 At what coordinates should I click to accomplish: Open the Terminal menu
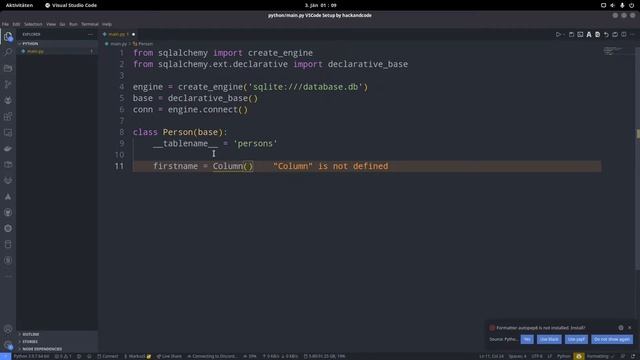[x=90, y=24]
